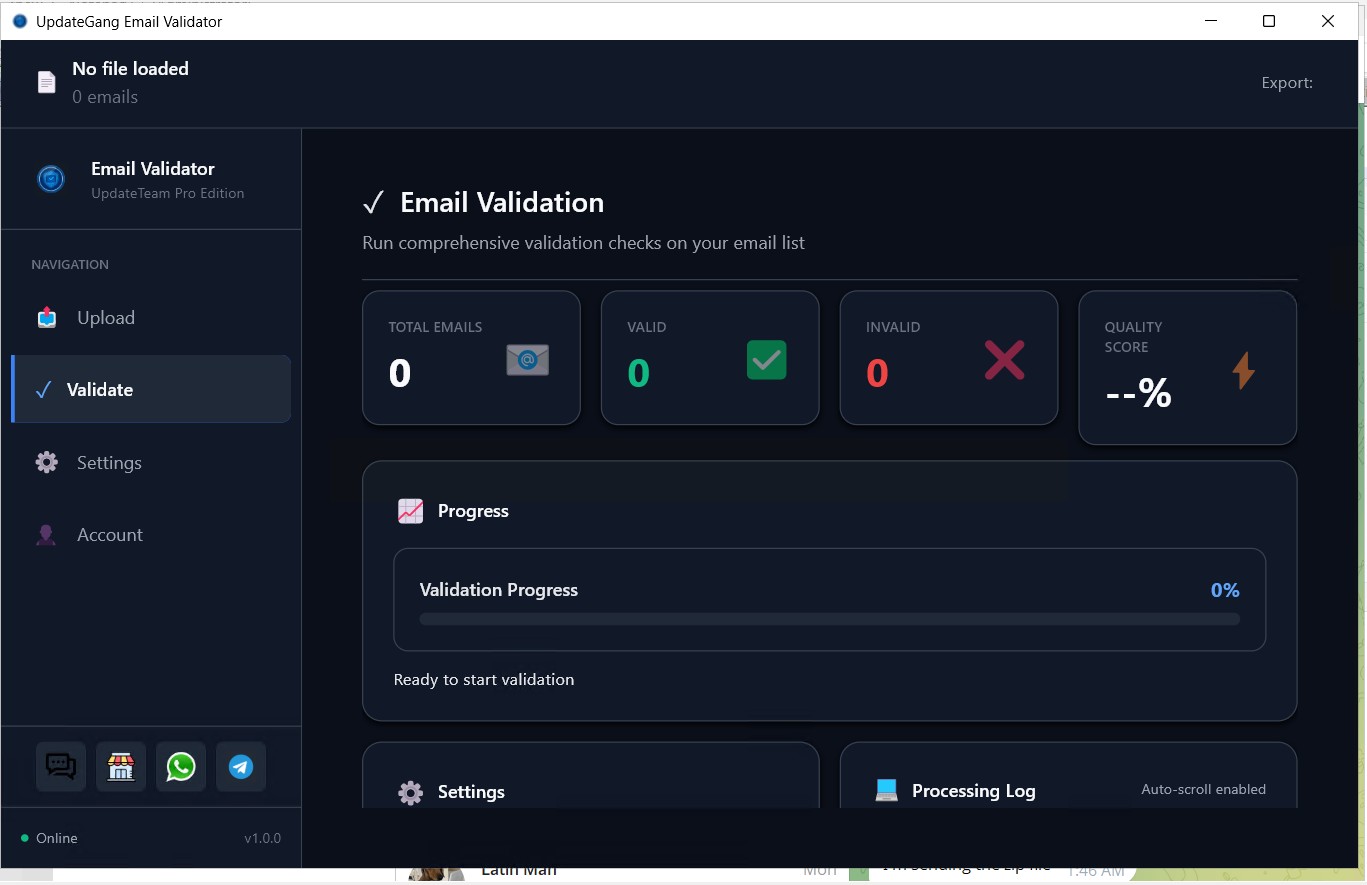Viewport: 1367px width, 885px height.
Task: Click the lightning bolt Quality Score icon
Action: point(1243,370)
